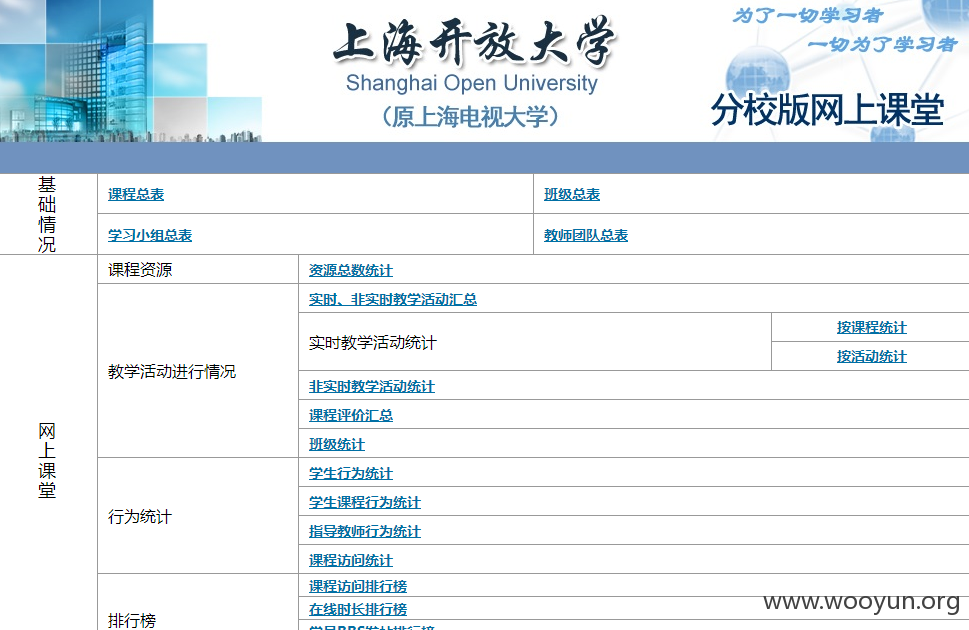Screen dimensions: 969x630
Task: Click the 网上课堂 section header
Action: 47,460
